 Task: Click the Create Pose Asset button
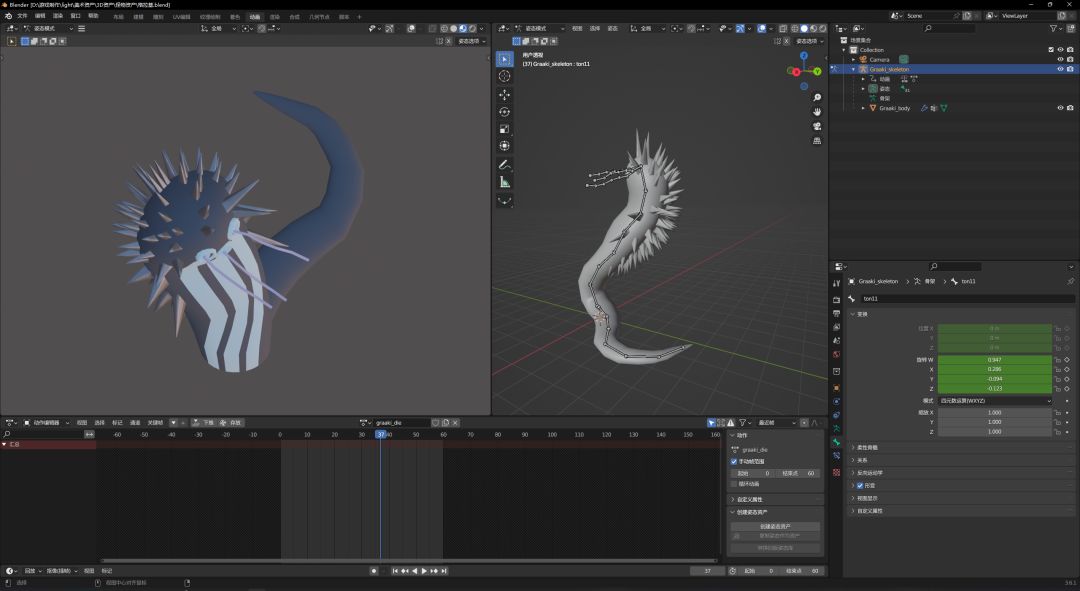tap(775, 526)
